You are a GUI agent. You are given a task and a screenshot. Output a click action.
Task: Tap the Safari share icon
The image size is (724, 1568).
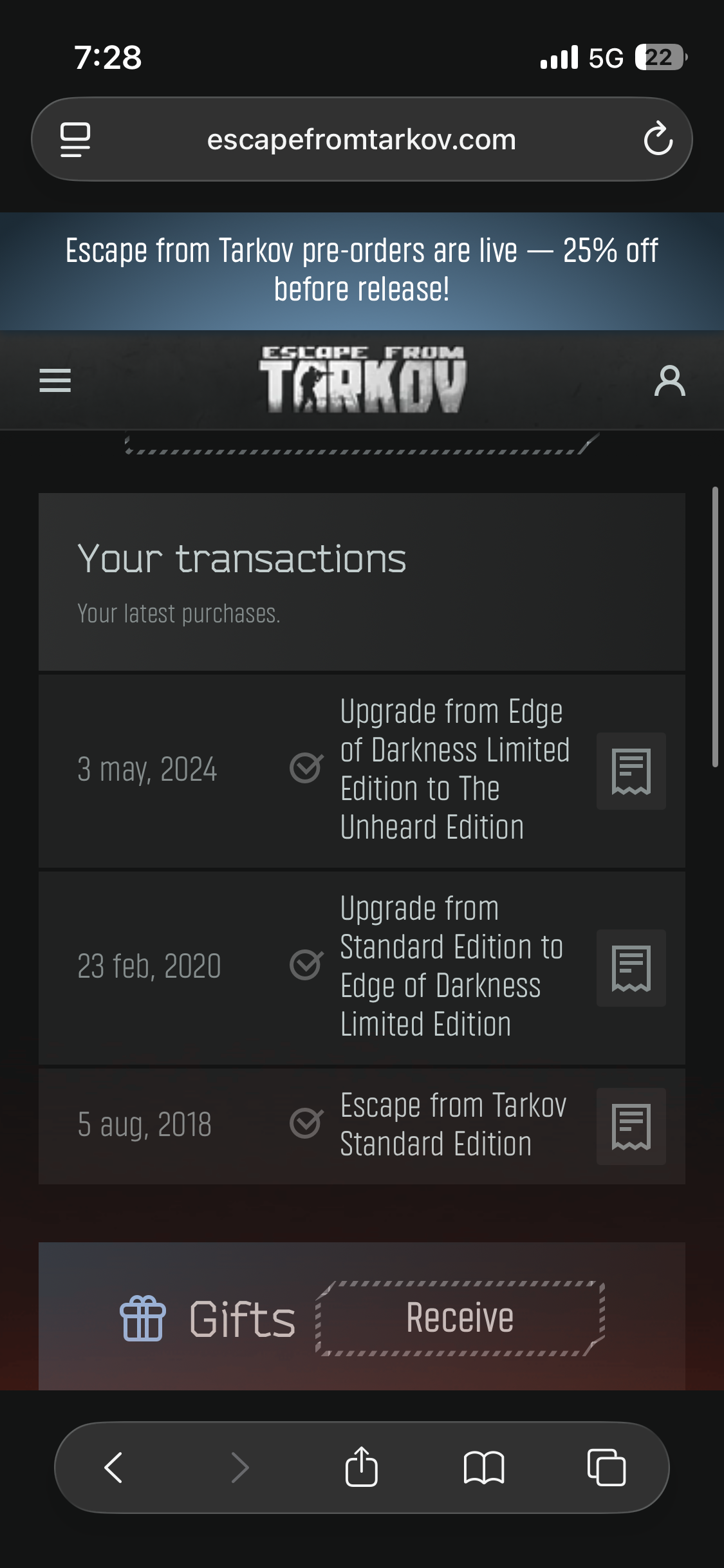tap(362, 1468)
